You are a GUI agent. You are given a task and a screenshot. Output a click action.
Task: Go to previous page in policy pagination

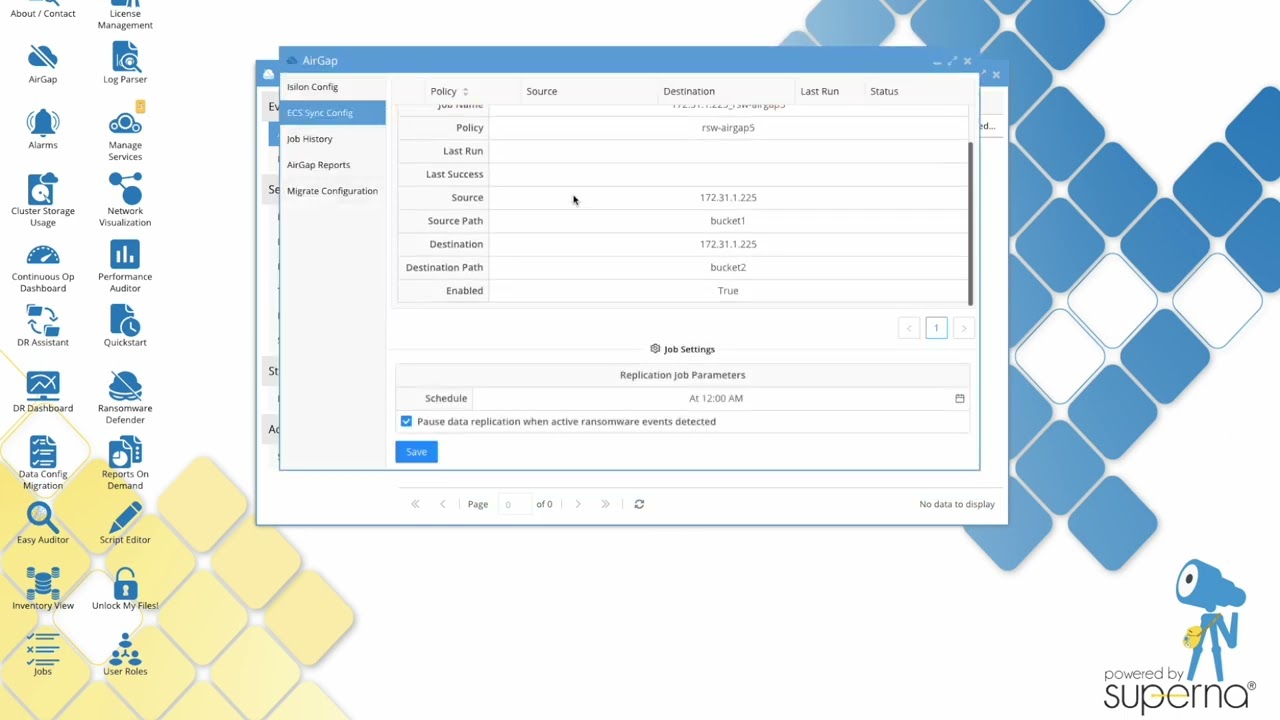(x=909, y=328)
